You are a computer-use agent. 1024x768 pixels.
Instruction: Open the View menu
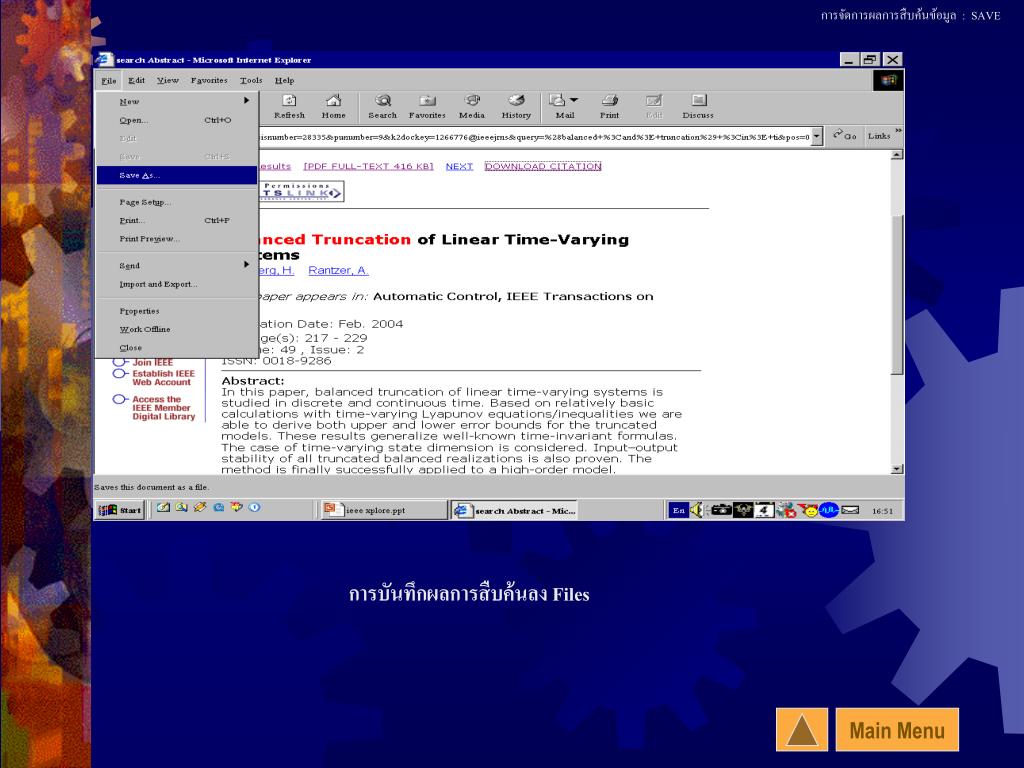click(167, 80)
